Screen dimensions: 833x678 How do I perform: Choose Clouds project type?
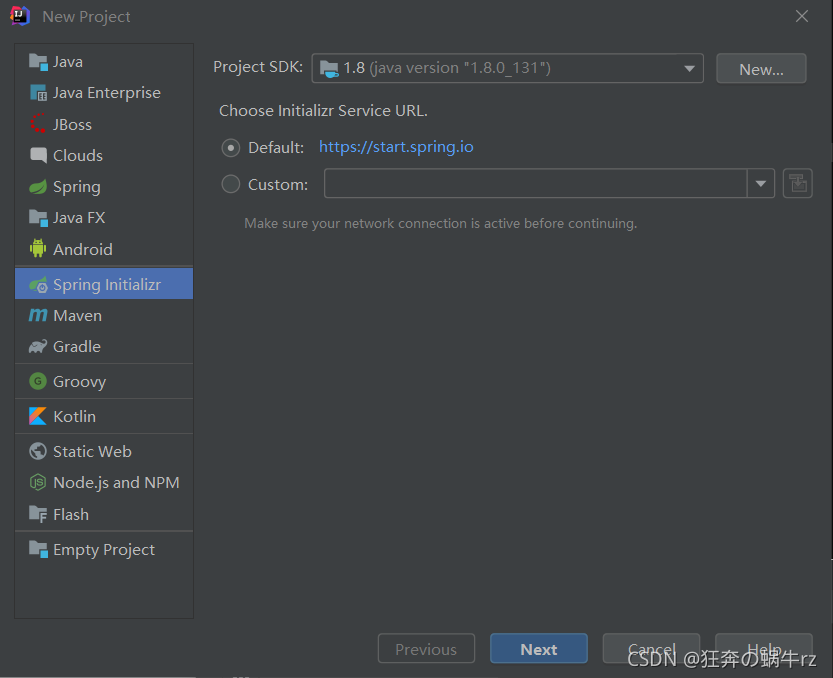104,155
